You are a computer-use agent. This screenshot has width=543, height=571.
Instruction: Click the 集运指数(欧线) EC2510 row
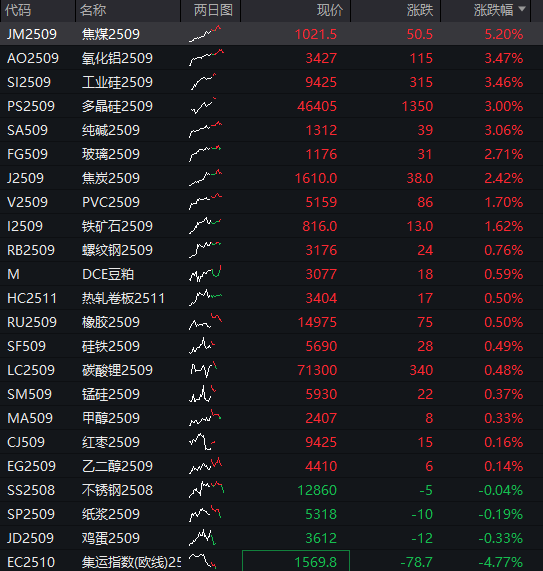pos(271,561)
